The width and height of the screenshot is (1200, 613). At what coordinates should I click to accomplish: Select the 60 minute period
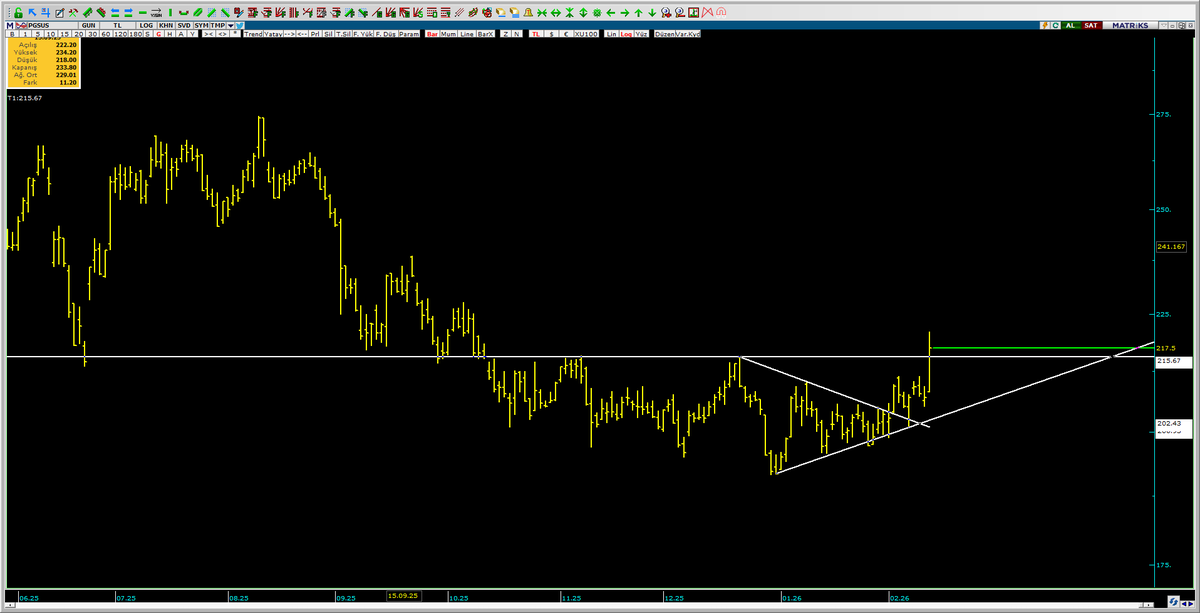[x=104, y=33]
